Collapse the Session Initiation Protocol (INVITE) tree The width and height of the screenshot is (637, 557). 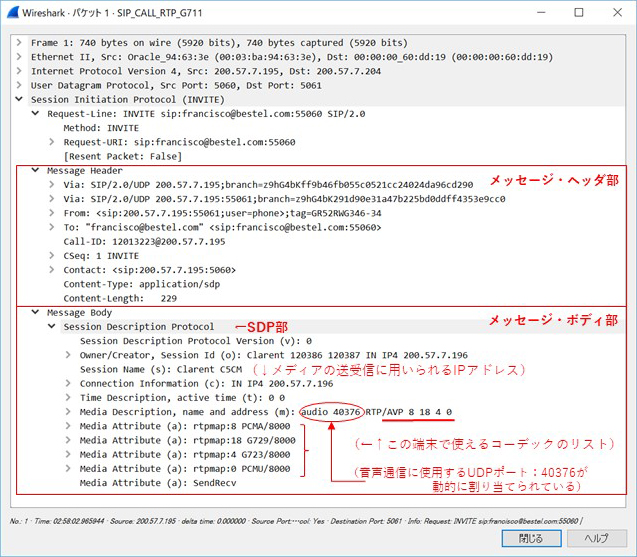click(x=19, y=99)
